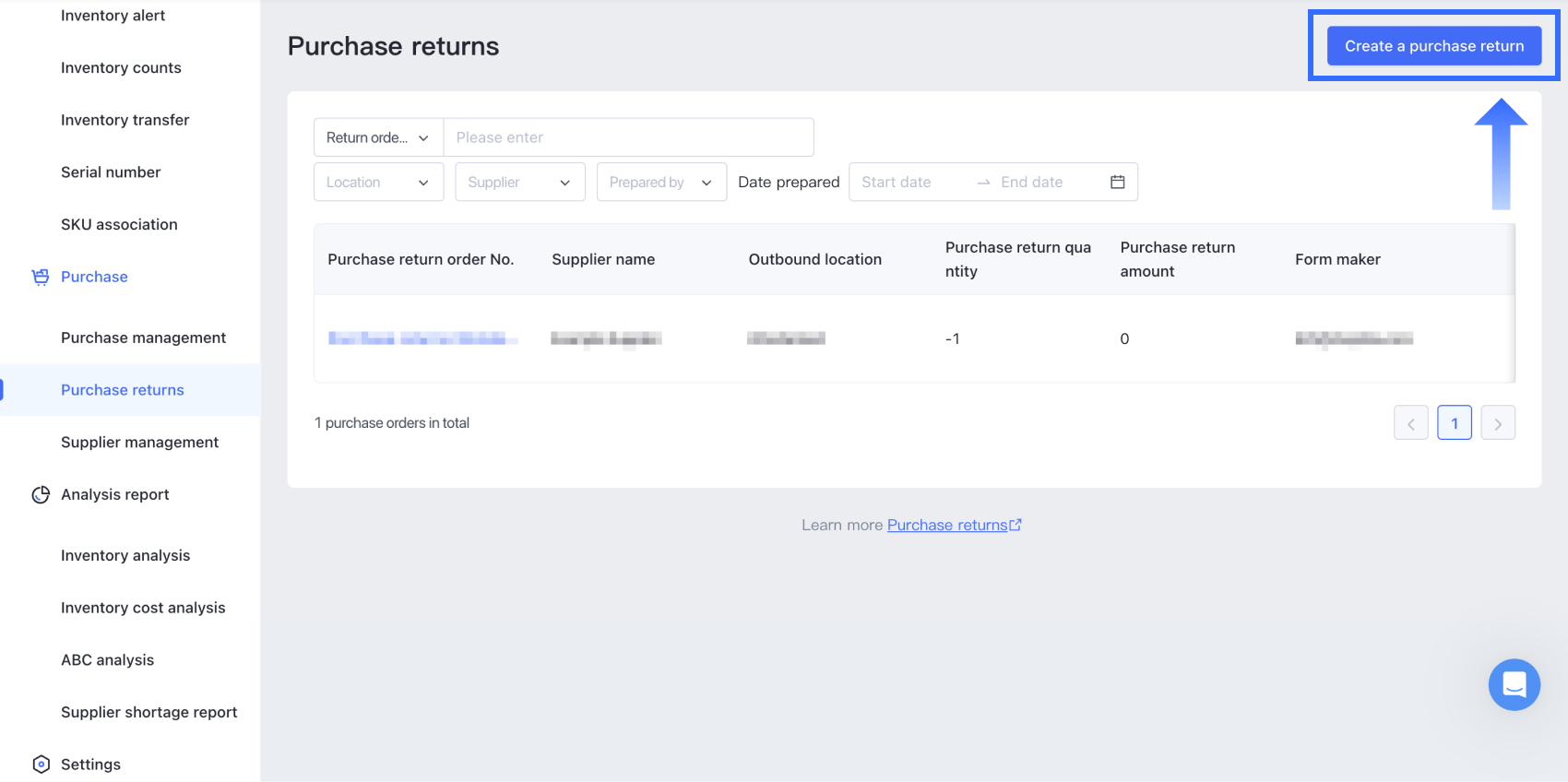Click the Purchase shopping cart icon
The width and height of the screenshot is (1568, 782).
click(x=41, y=277)
